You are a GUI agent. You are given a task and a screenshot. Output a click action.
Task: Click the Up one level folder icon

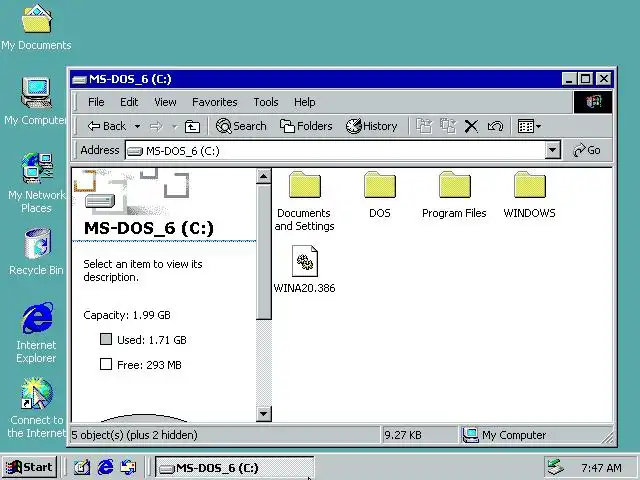192,127
